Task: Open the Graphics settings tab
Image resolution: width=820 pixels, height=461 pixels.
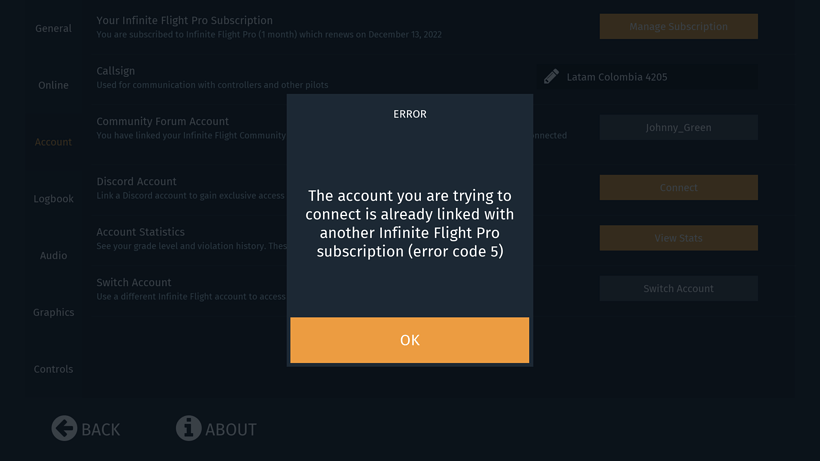Action: point(53,313)
